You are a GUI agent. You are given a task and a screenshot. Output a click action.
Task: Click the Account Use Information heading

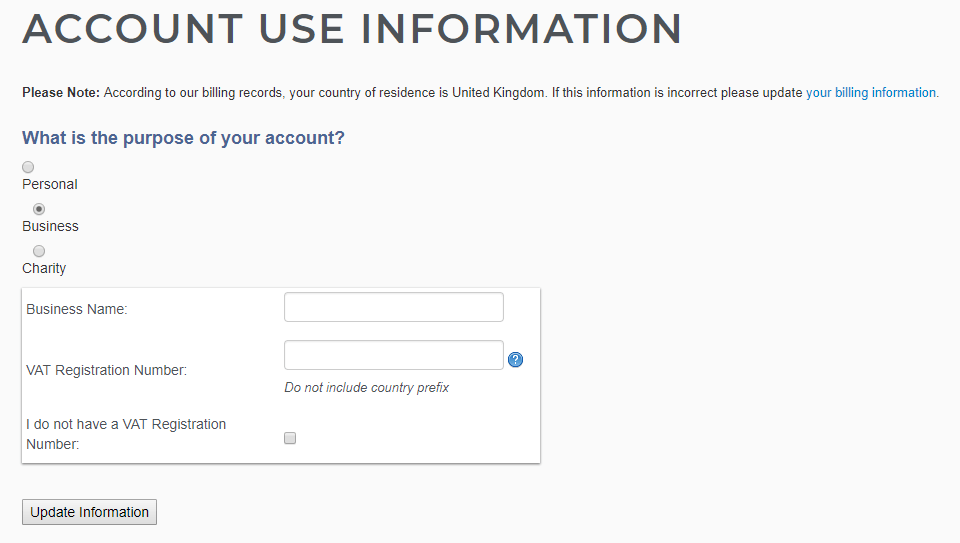pyautogui.click(x=352, y=29)
